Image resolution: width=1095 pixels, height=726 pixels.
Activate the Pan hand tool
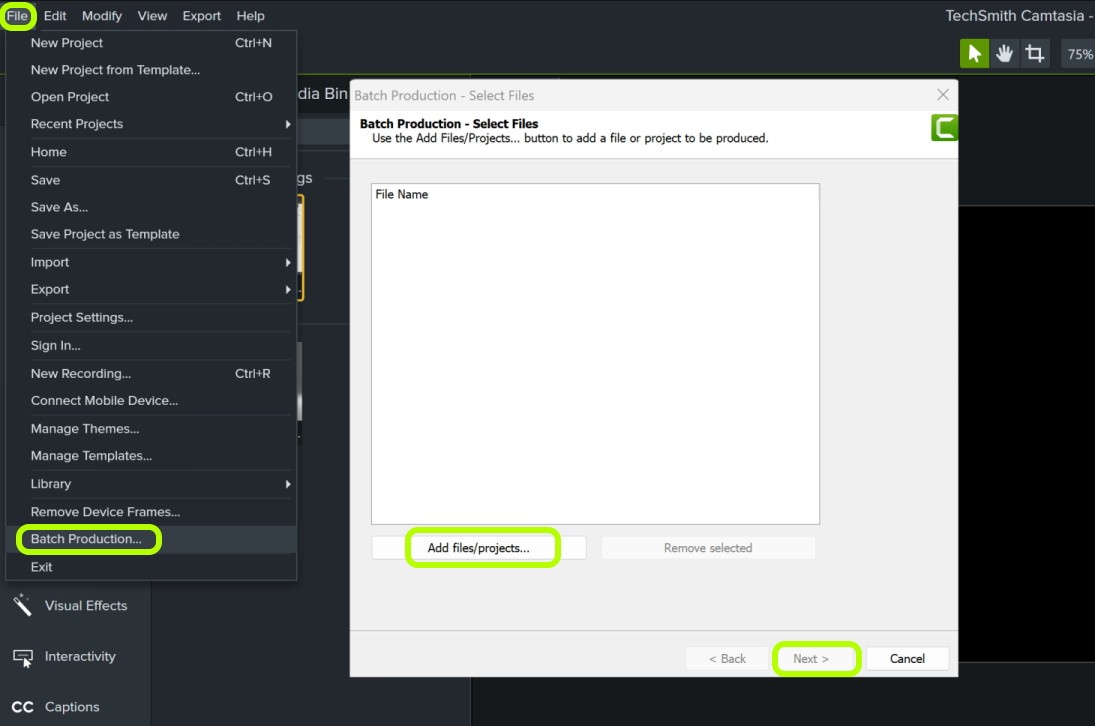[1004, 54]
